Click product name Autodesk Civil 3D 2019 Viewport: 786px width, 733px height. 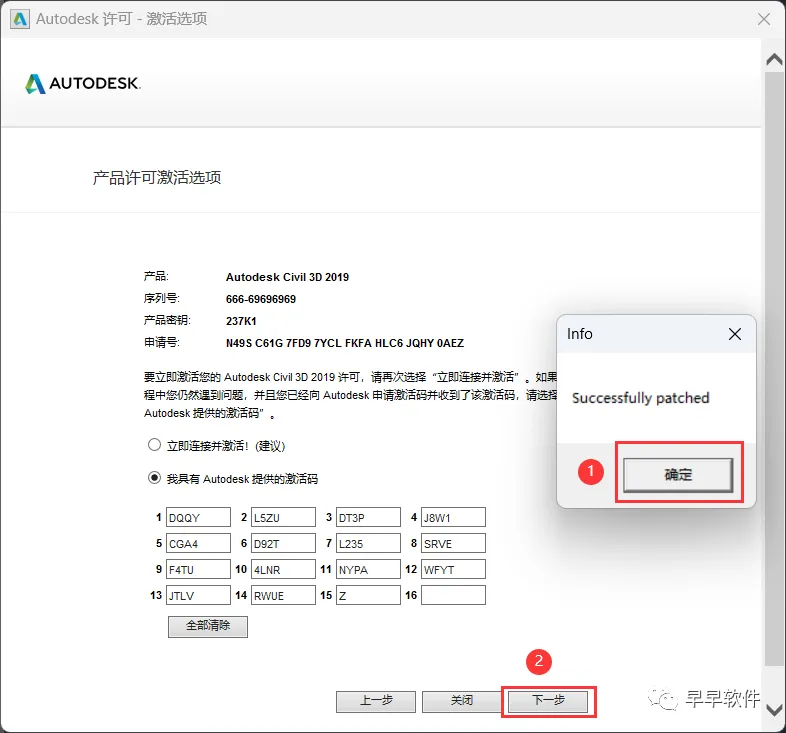coord(287,277)
